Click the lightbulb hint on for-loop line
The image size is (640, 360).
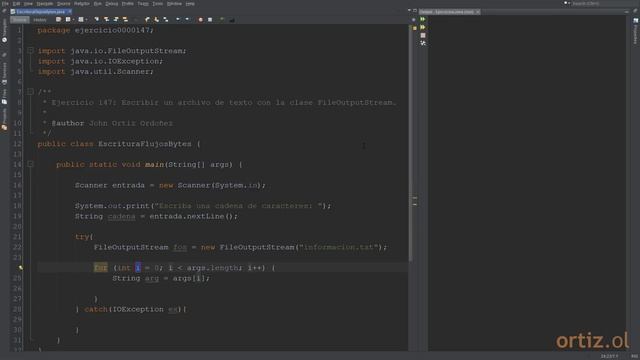tap(20, 268)
